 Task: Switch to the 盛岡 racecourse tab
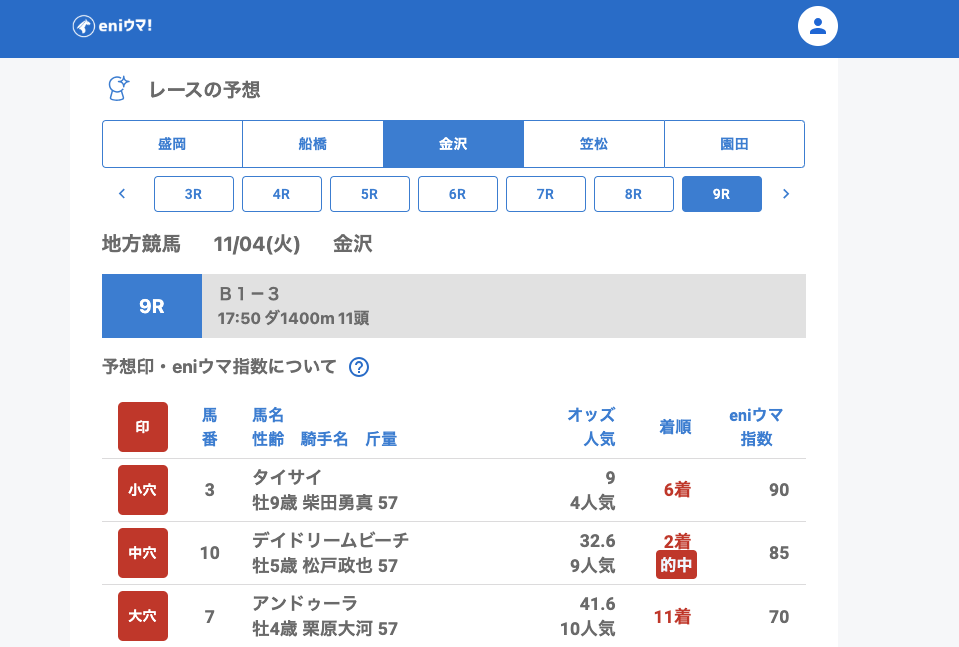pyautogui.click(x=172, y=144)
